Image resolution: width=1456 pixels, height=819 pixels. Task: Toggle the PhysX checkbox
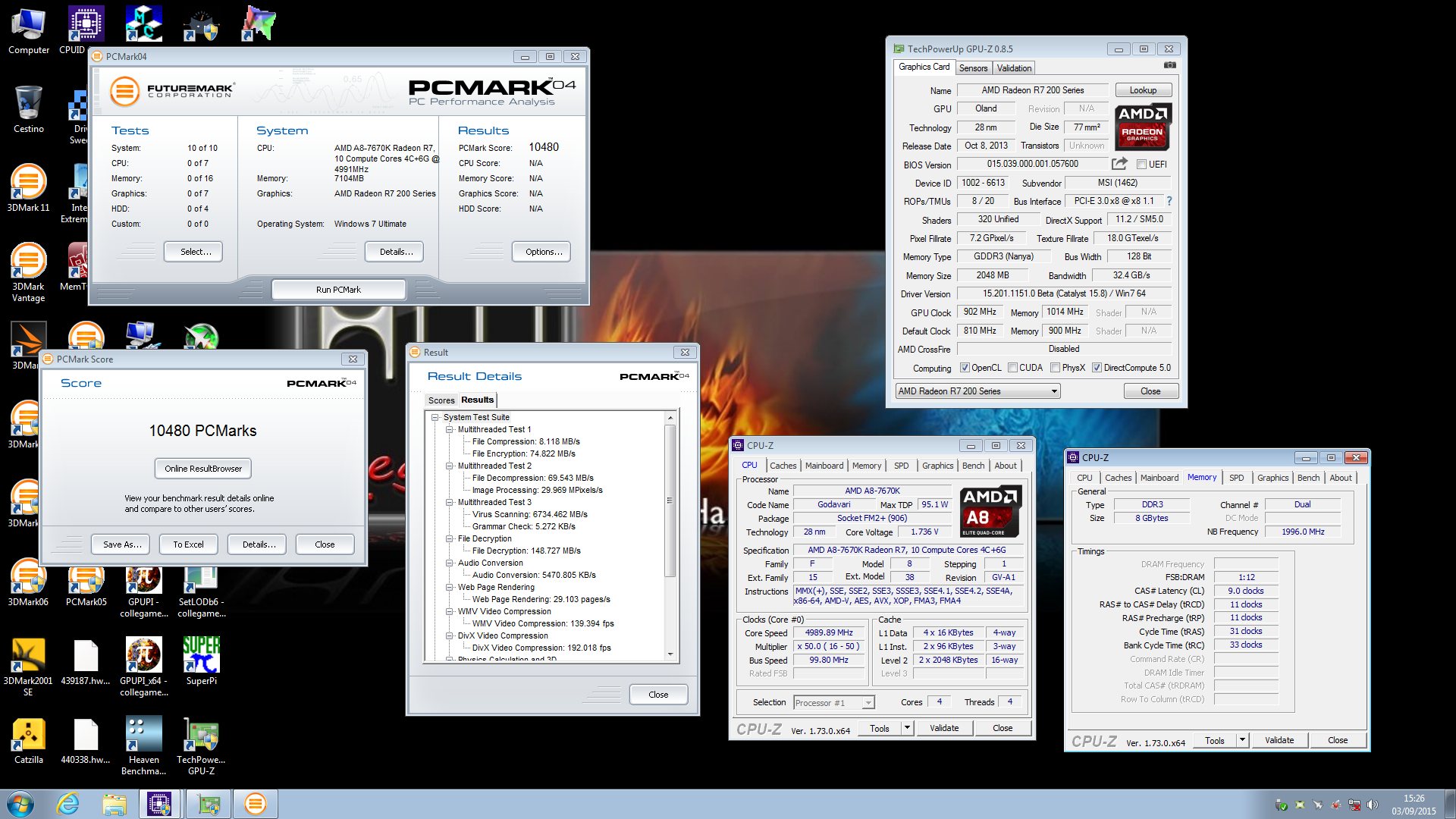(1055, 368)
